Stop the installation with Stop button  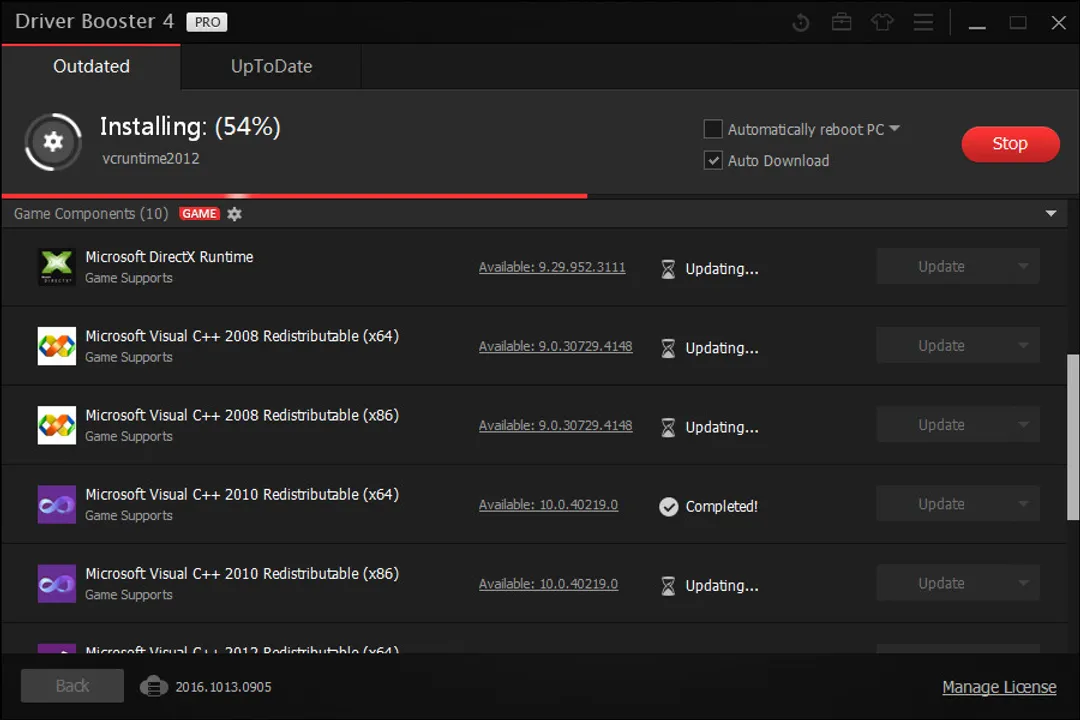pyautogui.click(x=1010, y=144)
